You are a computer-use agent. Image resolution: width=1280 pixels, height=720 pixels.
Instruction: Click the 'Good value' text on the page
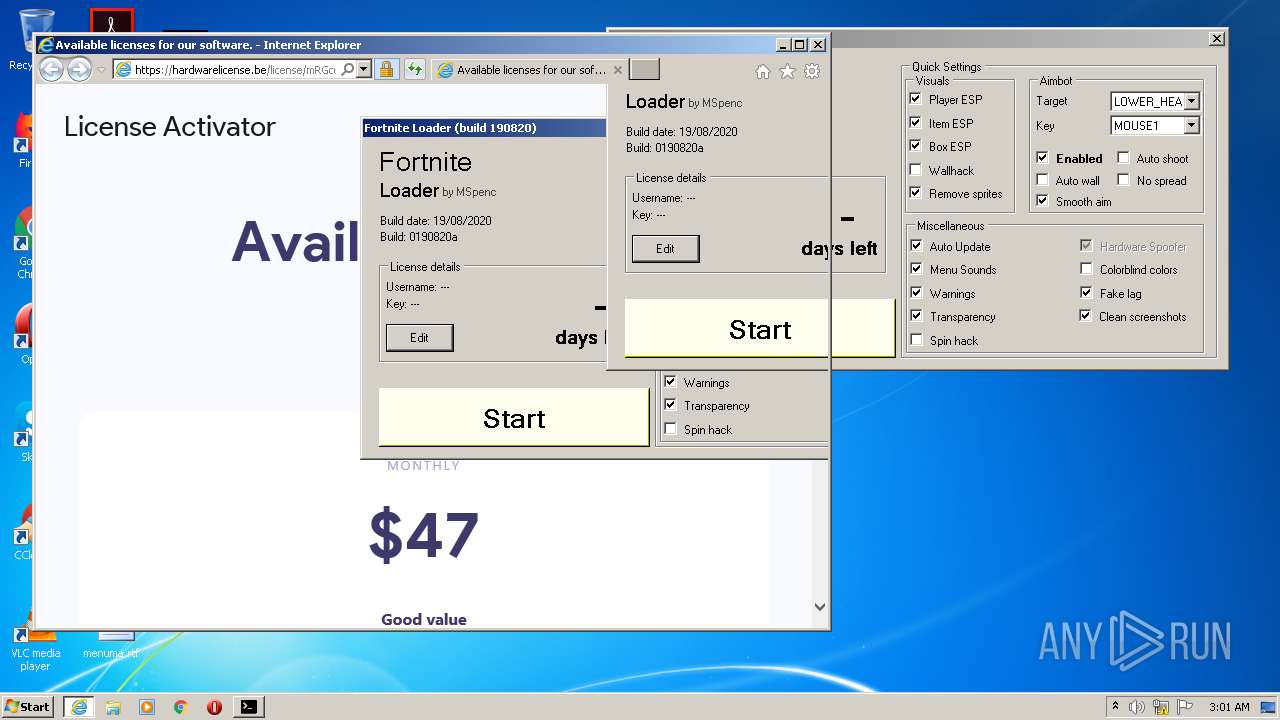[424, 620]
